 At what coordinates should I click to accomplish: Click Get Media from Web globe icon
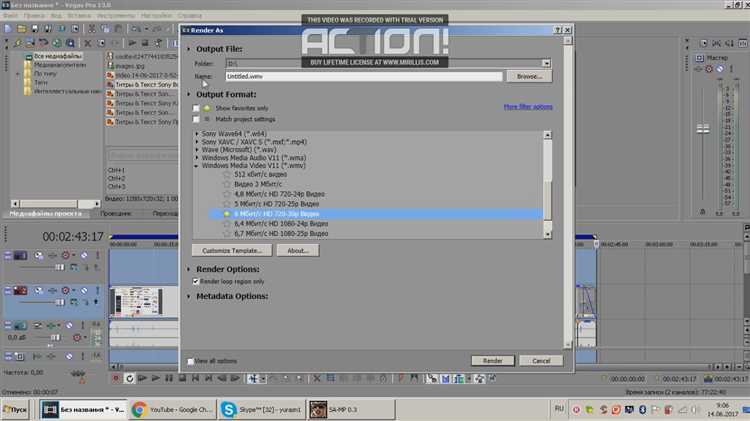[57, 43]
